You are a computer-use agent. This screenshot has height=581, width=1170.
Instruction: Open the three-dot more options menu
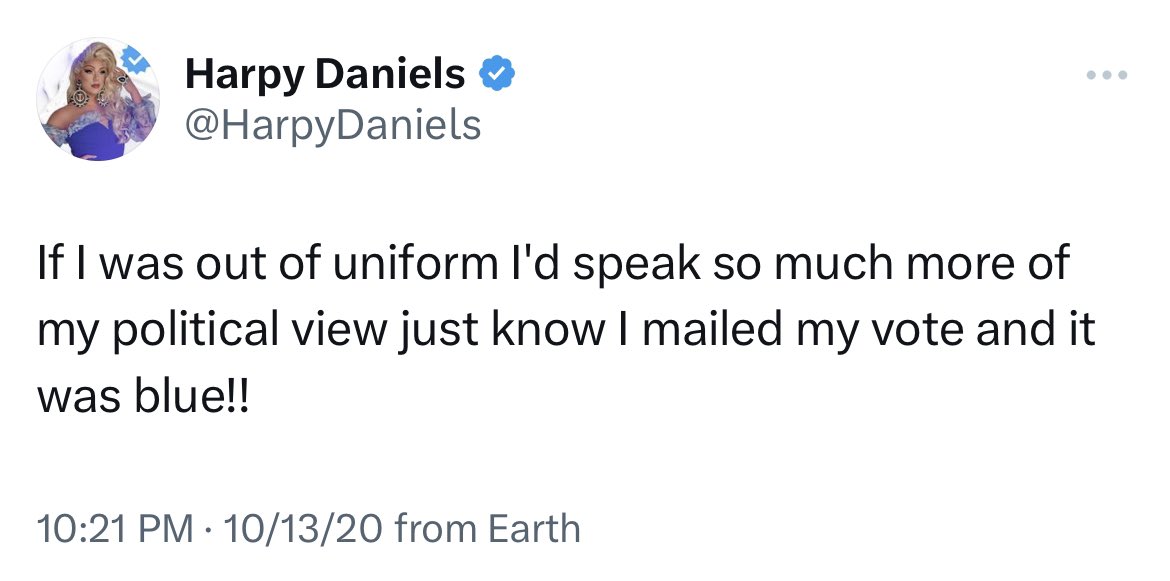tap(1109, 76)
